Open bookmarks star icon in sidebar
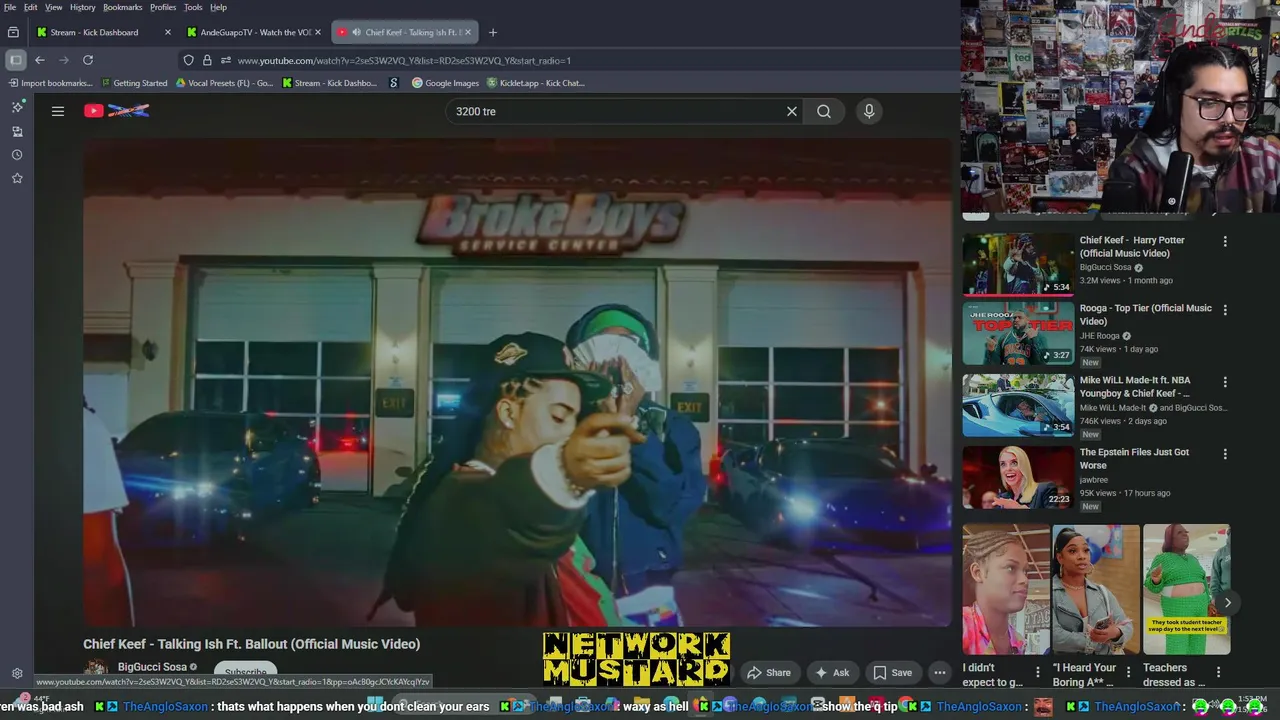 [17, 178]
